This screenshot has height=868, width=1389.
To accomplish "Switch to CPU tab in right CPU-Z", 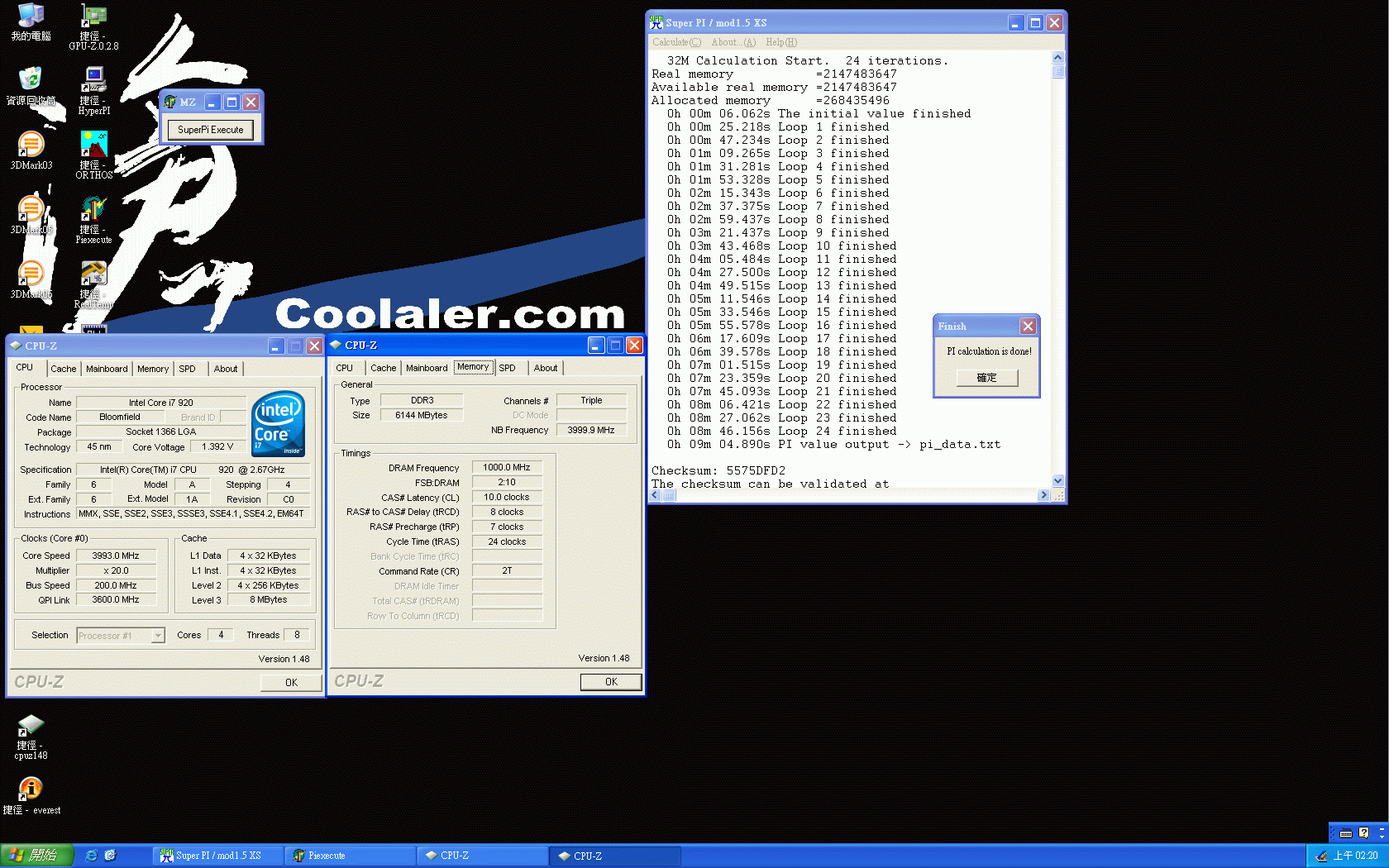I will 345,368.
